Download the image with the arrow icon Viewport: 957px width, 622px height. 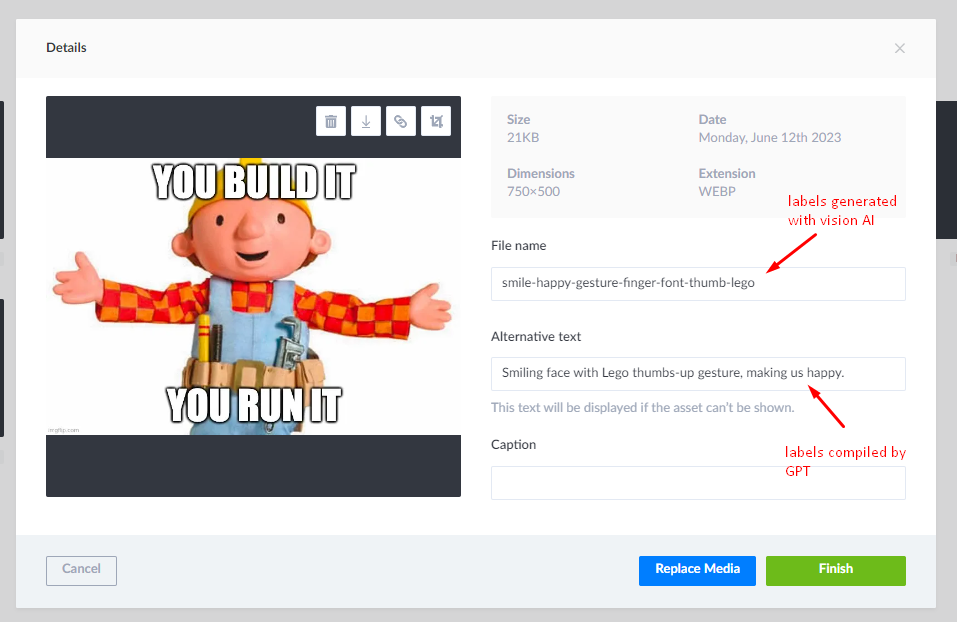click(366, 121)
